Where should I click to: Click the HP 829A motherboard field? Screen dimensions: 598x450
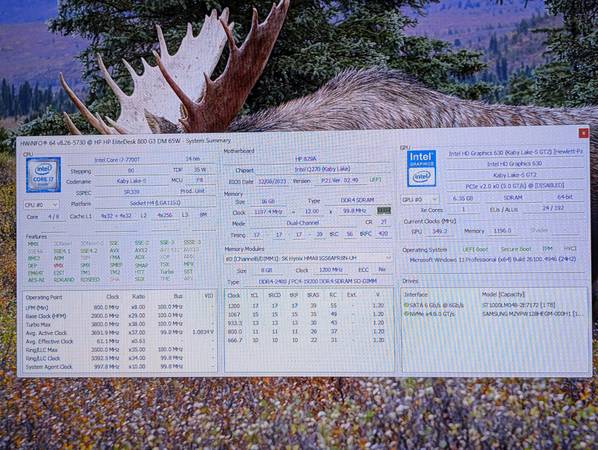click(306, 158)
